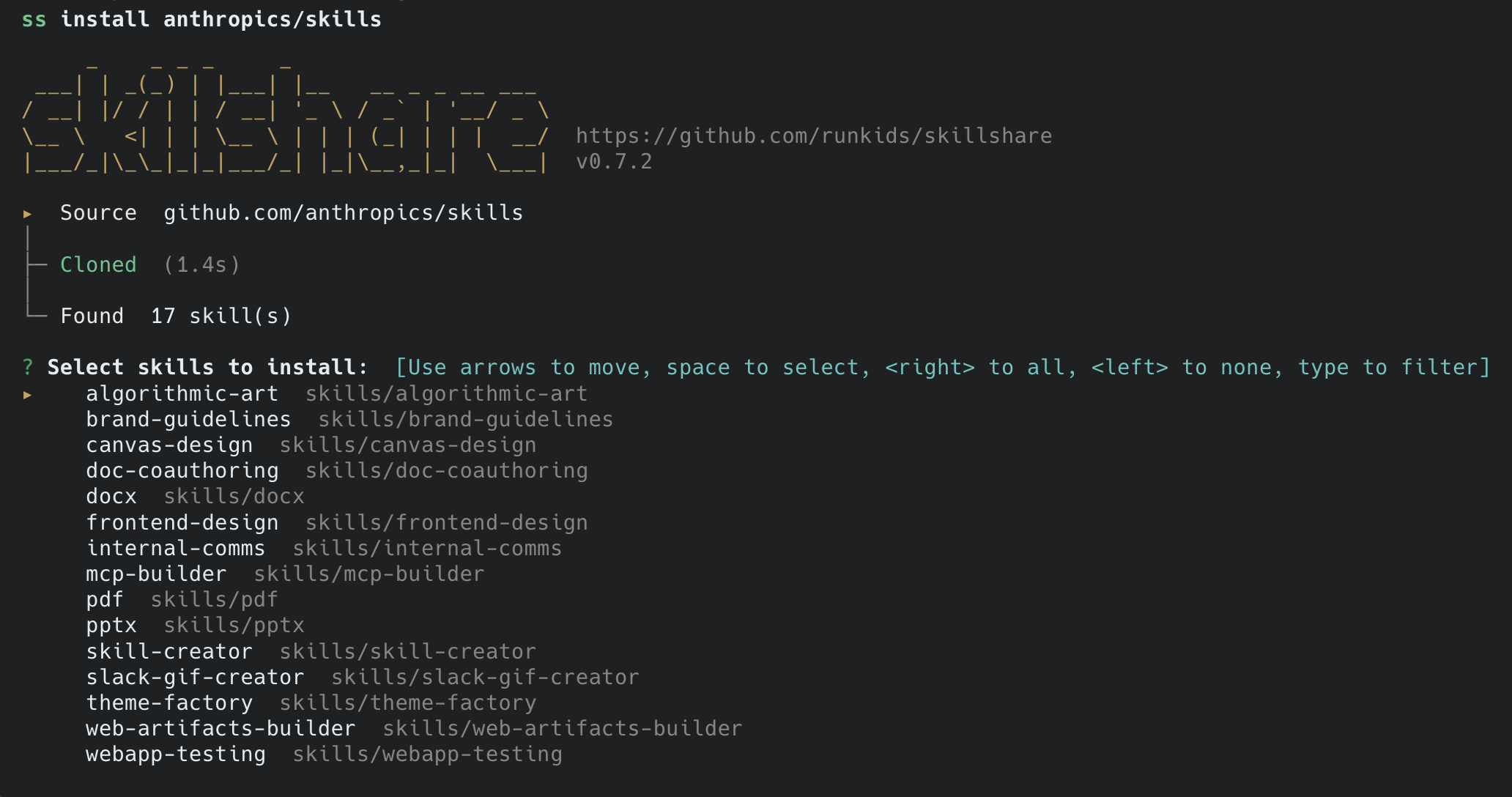Click the github.com/anthropics/skills source path

(x=343, y=212)
